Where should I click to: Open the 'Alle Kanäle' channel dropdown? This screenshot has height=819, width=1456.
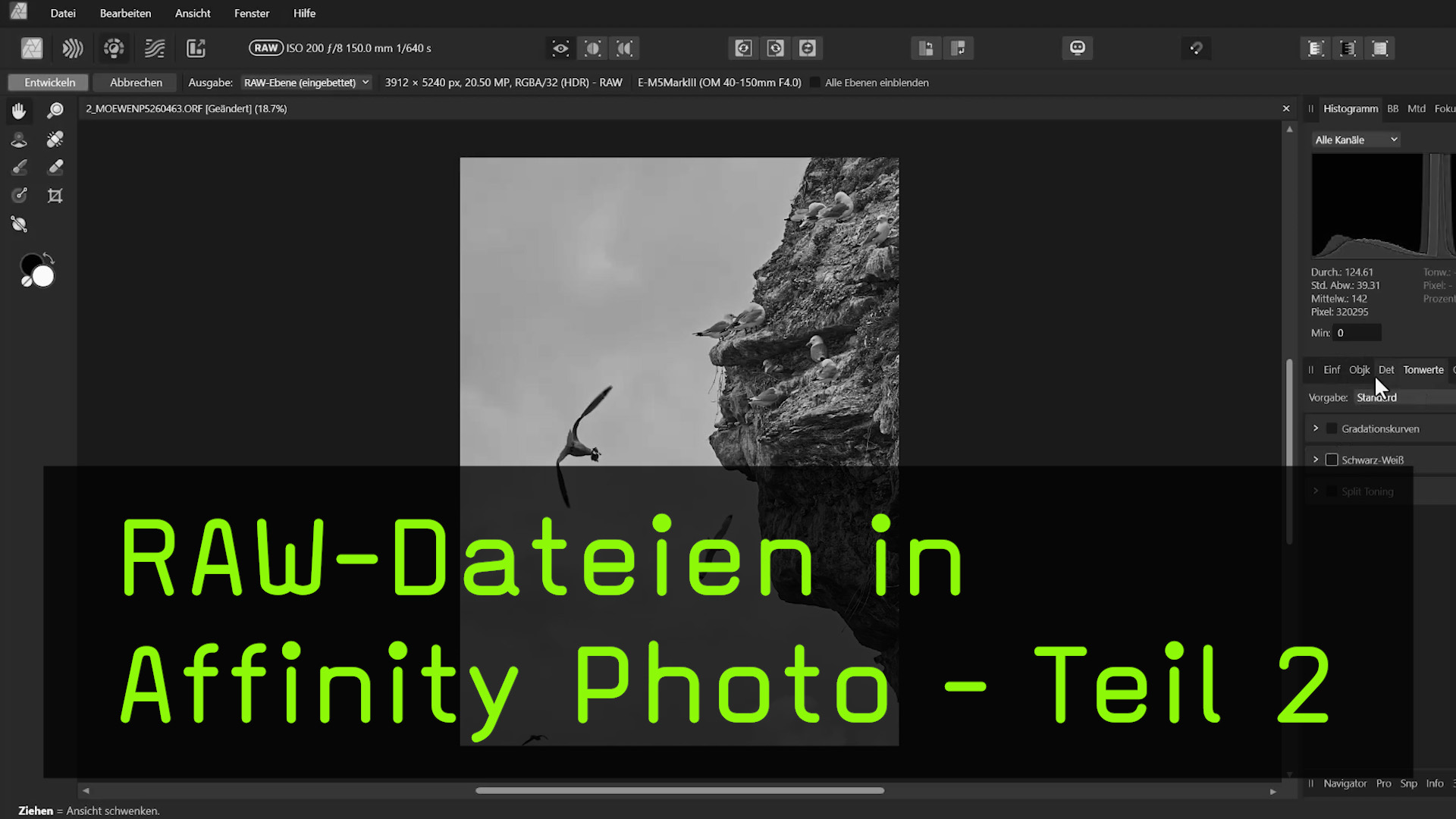[1357, 140]
